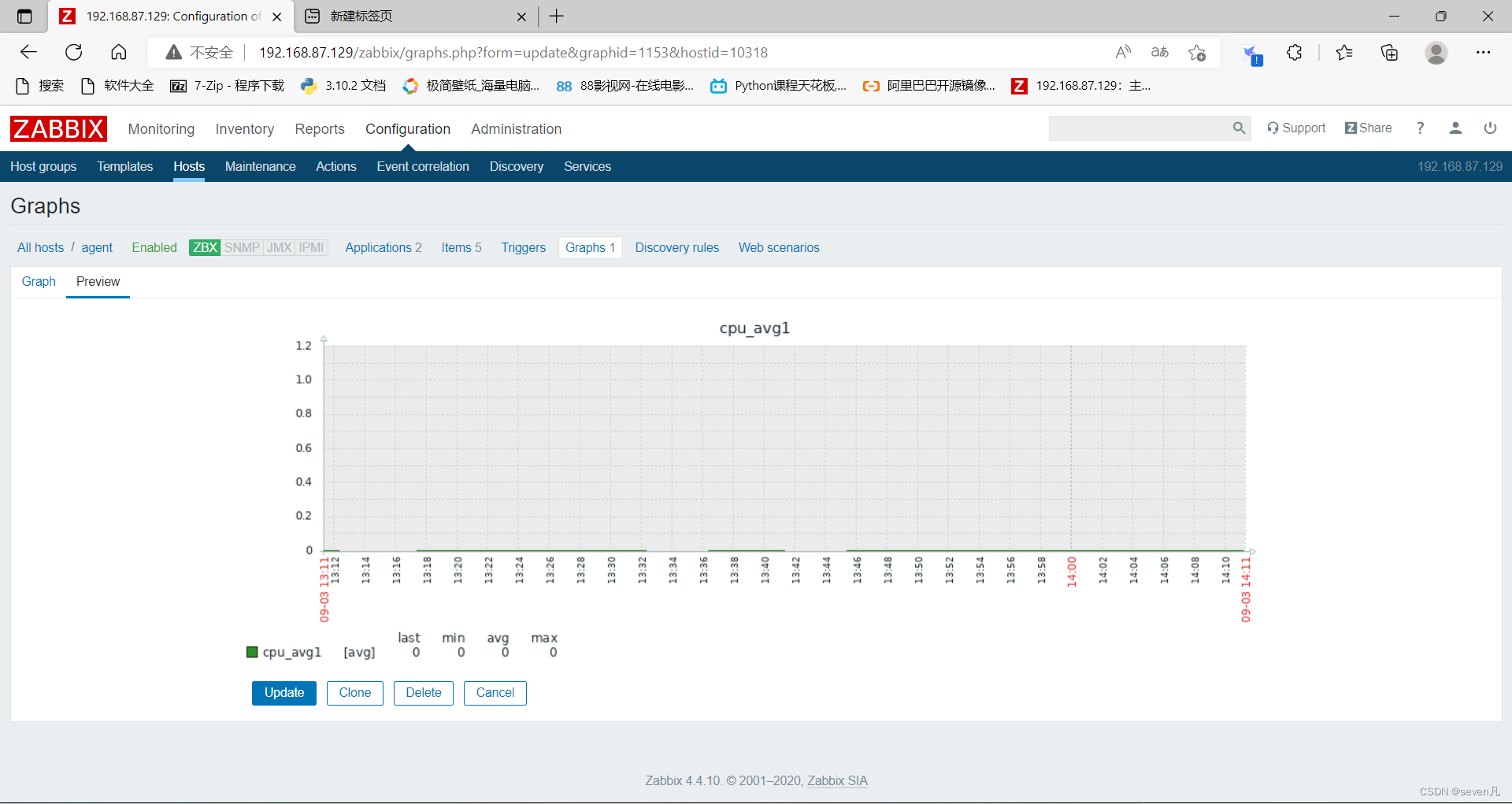
Task: Open Discovery submenu
Action: pos(517,167)
